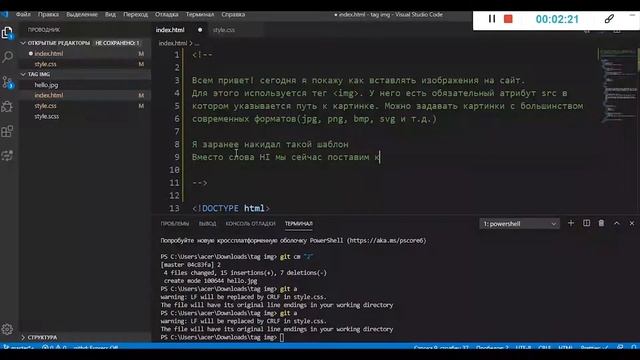
Task: Open style.css in TAG IMG folder
Action: (x=85, y=106)
